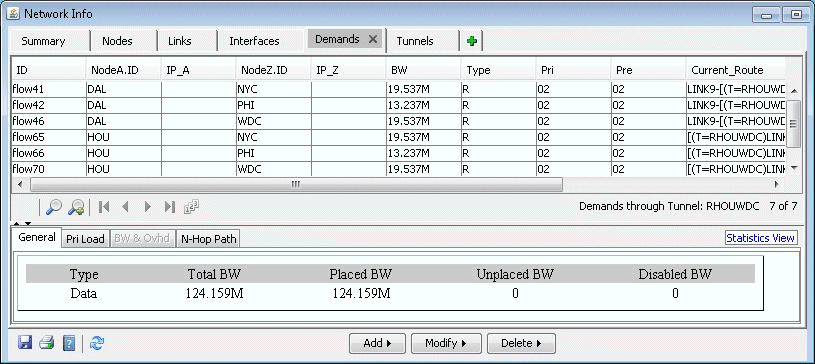815x364 pixels.
Task: Click the Java icon in title bar
Action: tap(14, 14)
